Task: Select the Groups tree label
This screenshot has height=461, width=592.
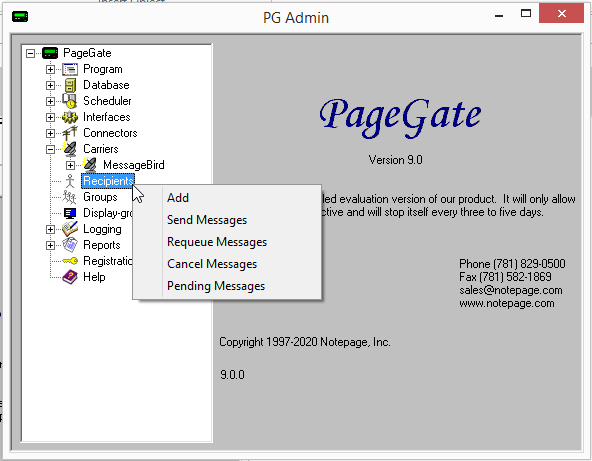Action: (100, 197)
